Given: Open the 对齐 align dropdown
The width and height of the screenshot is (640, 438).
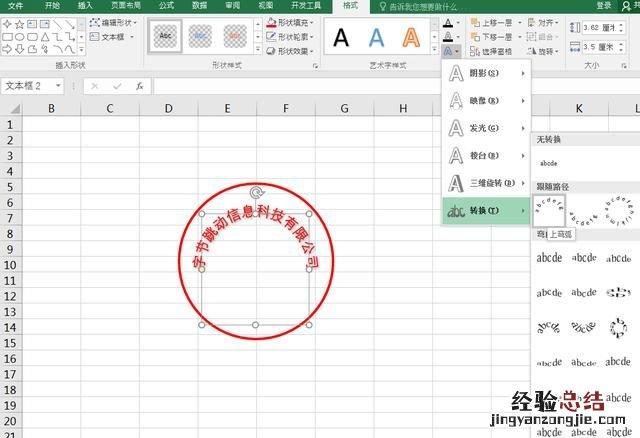Looking at the screenshot, I should [x=543, y=23].
